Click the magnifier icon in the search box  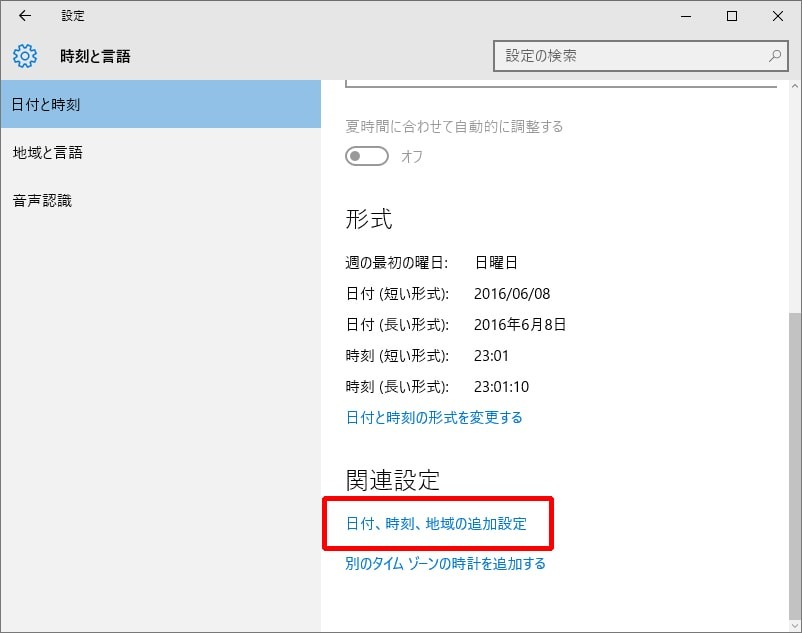pyautogui.click(x=773, y=56)
